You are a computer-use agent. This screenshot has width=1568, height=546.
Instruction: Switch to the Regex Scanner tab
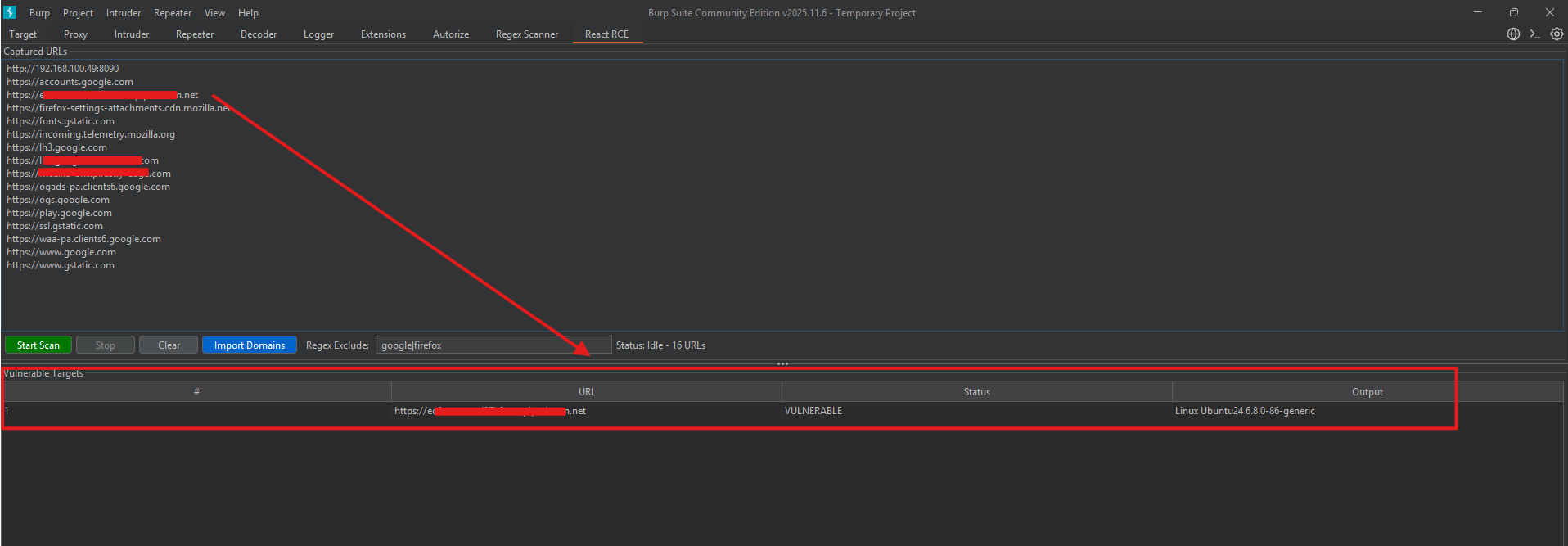click(527, 34)
